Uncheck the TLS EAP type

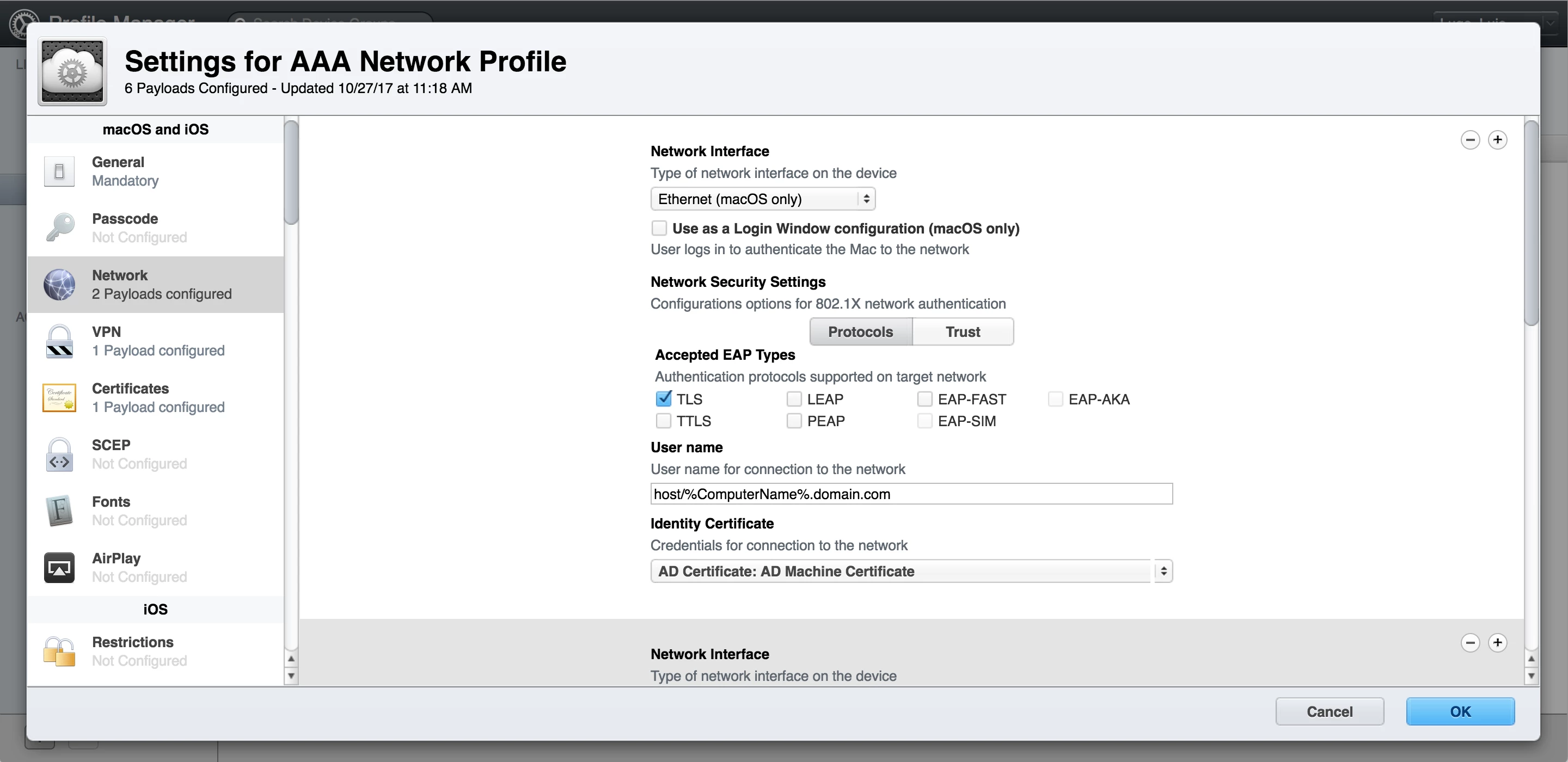click(x=664, y=398)
